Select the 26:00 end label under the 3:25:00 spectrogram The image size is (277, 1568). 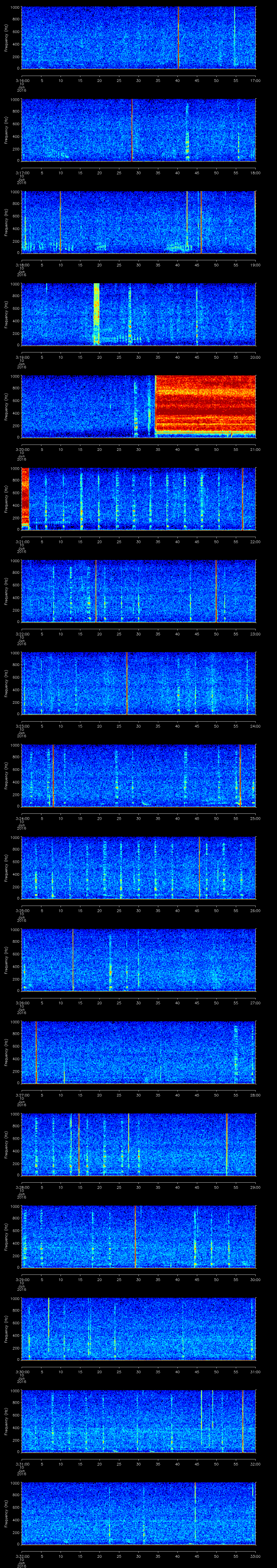tap(256, 910)
